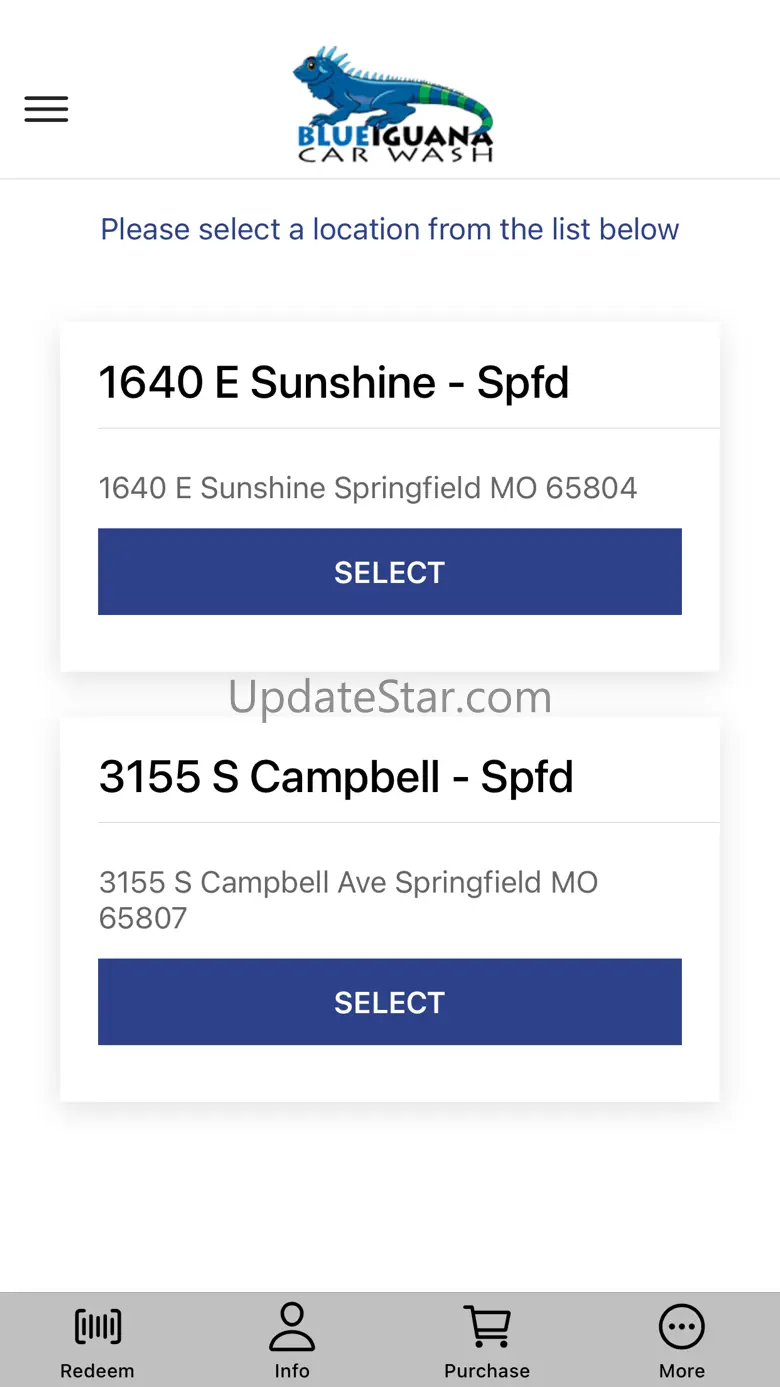Tap the Purchase shopping cart icon
The image size is (780, 1387).
[487, 1327]
